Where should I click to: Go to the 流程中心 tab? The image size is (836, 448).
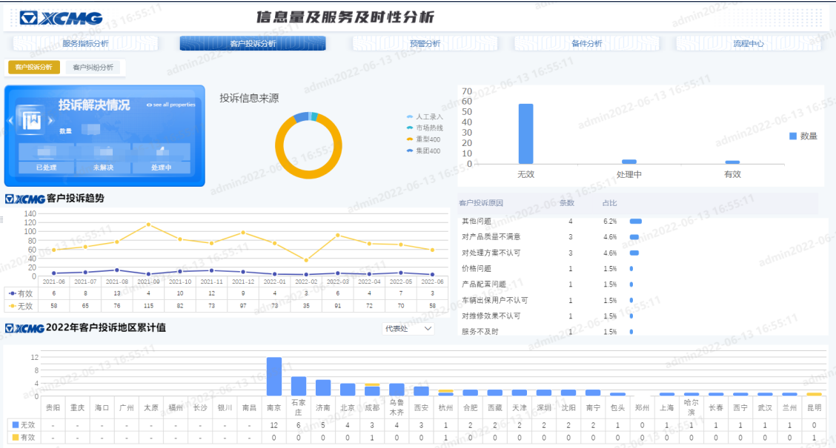click(x=749, y=43)
